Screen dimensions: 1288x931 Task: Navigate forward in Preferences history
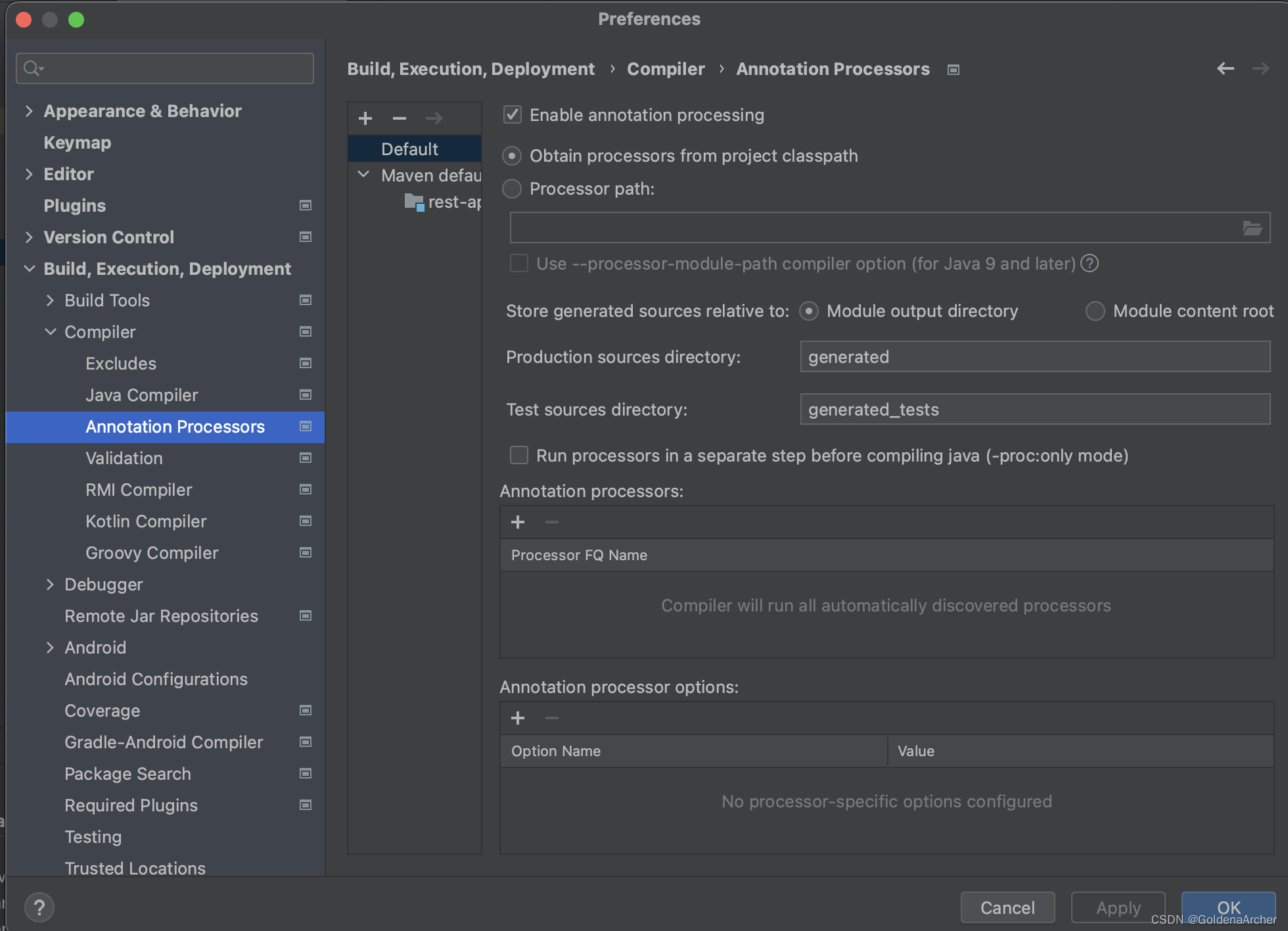[x=1260, y=68]
